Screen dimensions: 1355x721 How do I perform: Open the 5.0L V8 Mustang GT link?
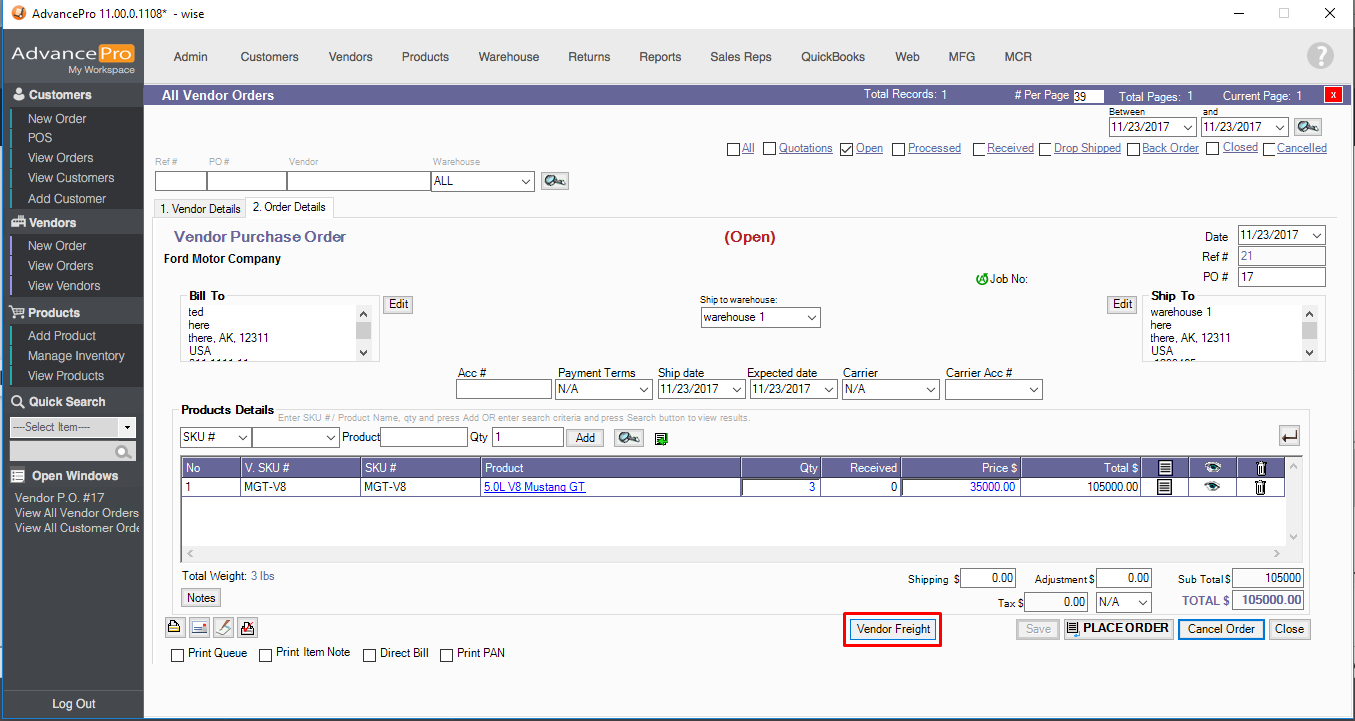[x=534, y=487]
